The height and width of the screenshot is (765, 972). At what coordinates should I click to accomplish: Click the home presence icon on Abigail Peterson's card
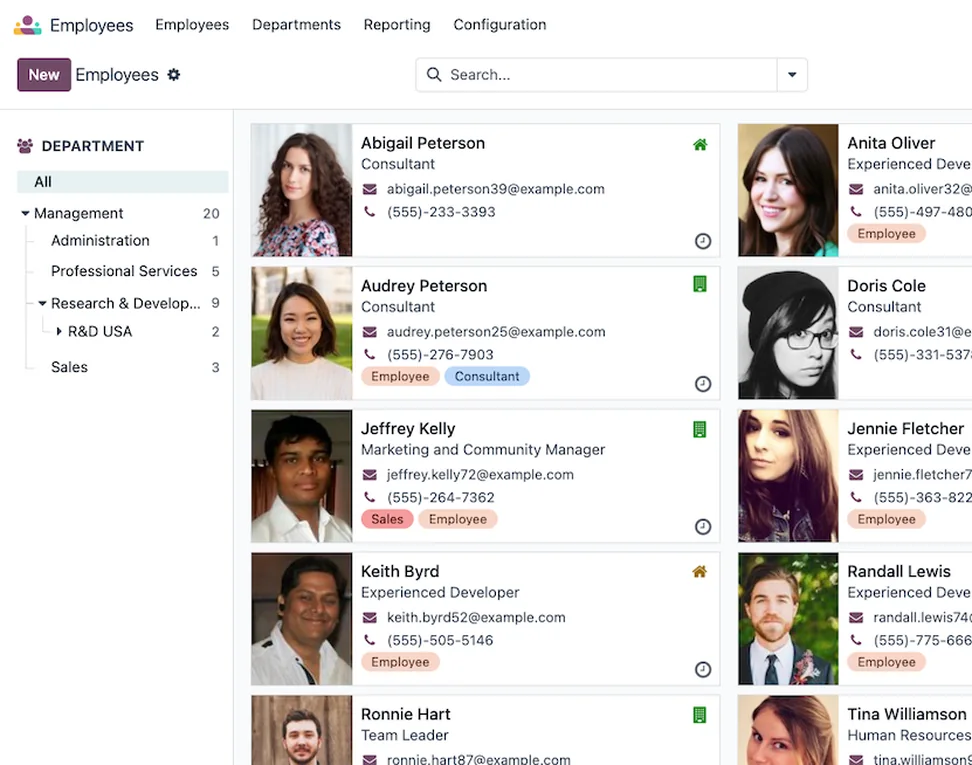pos(700,144)
